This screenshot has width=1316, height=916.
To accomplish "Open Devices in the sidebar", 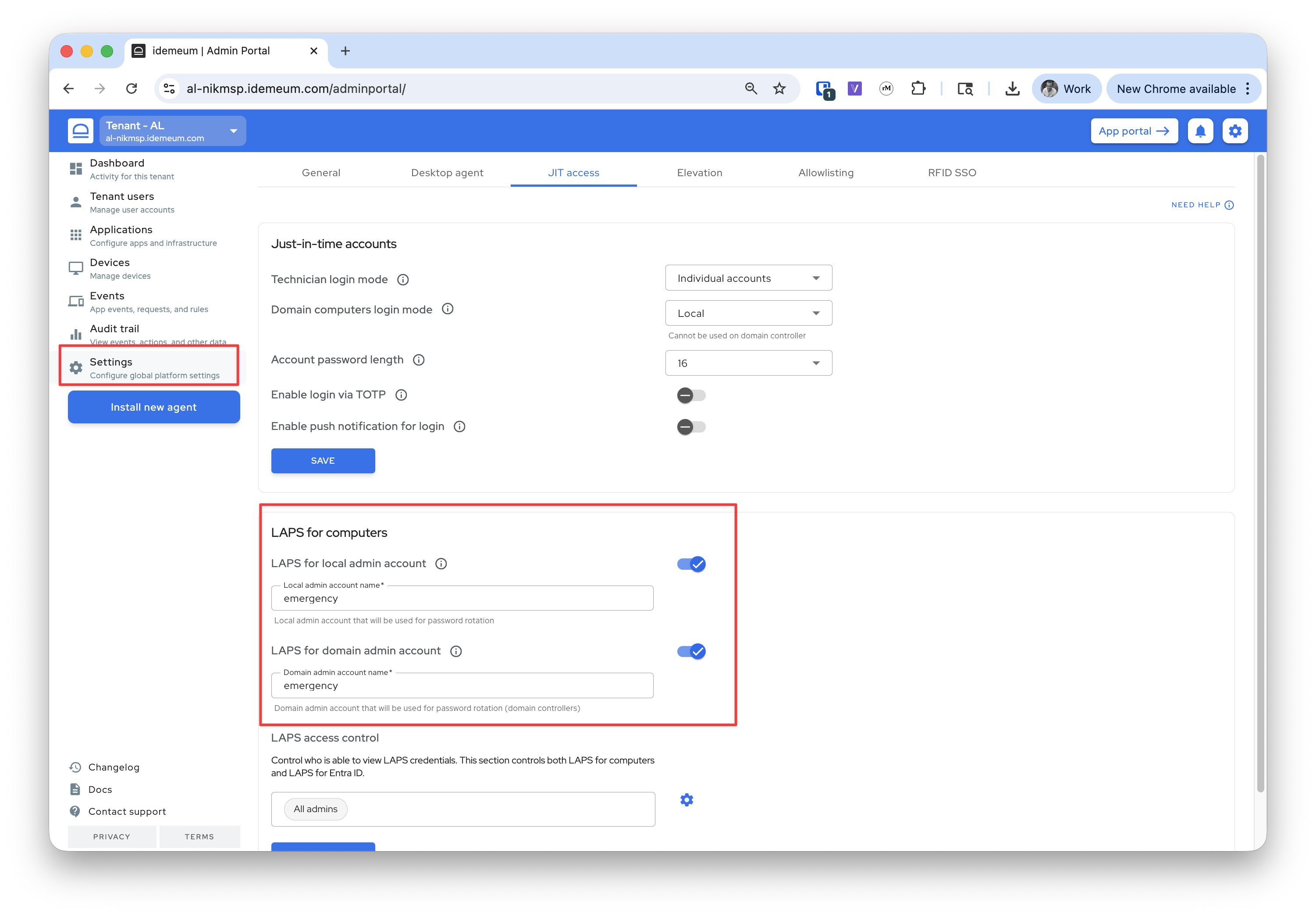I will [110, 268].
